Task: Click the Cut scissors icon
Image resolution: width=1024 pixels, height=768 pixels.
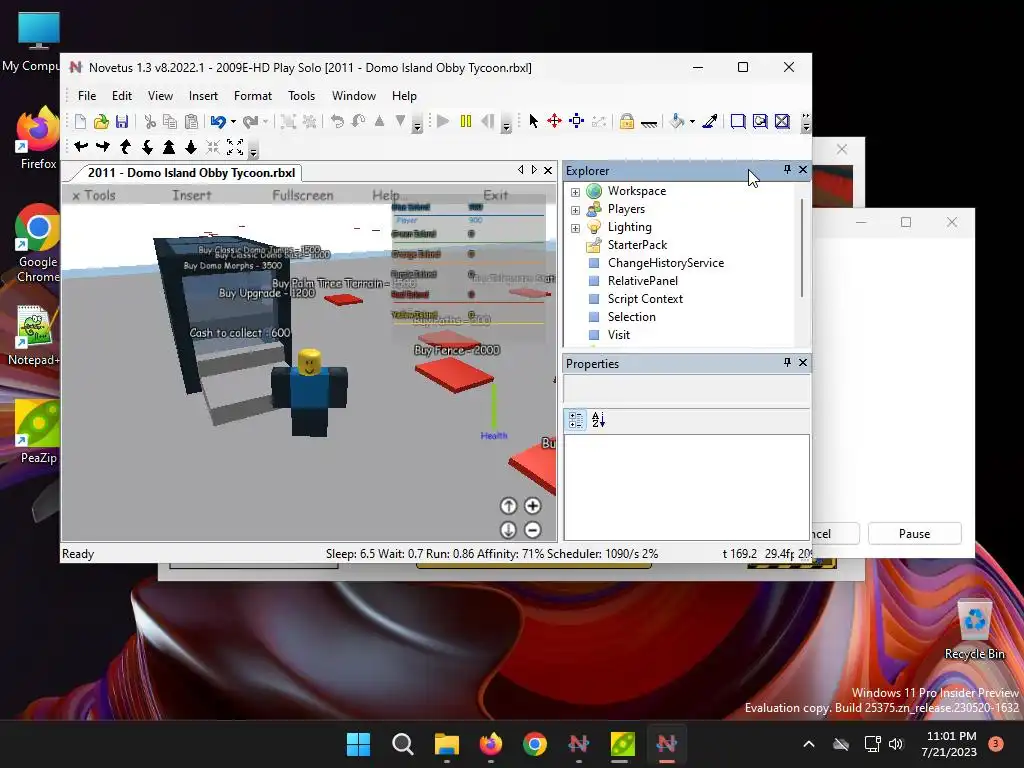Action: pos(150,121)
